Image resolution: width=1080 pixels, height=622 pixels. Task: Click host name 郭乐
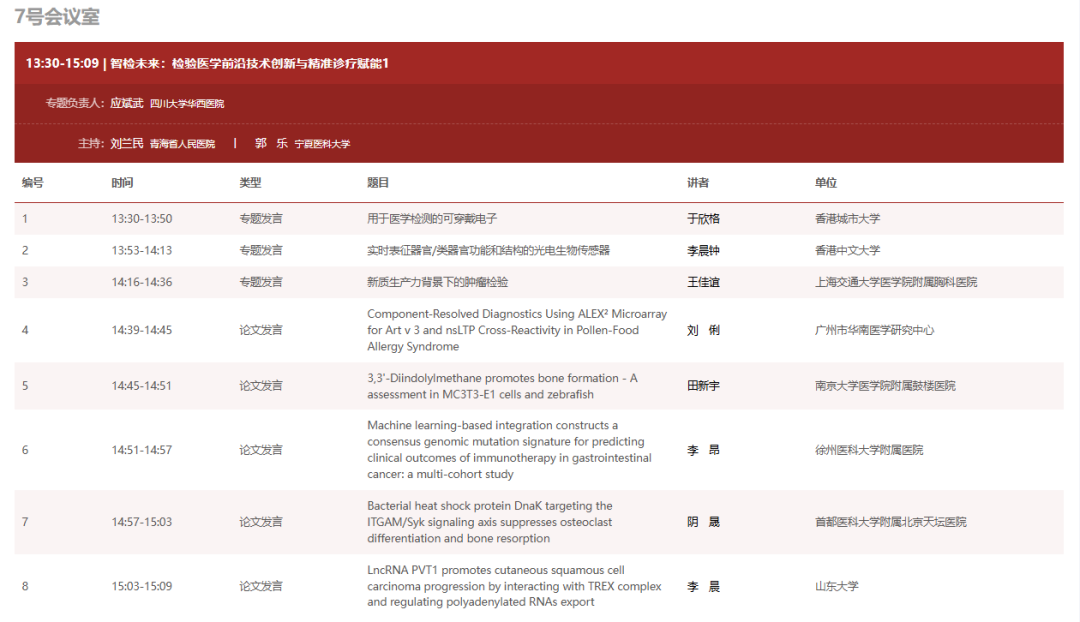tap(271, 143)
